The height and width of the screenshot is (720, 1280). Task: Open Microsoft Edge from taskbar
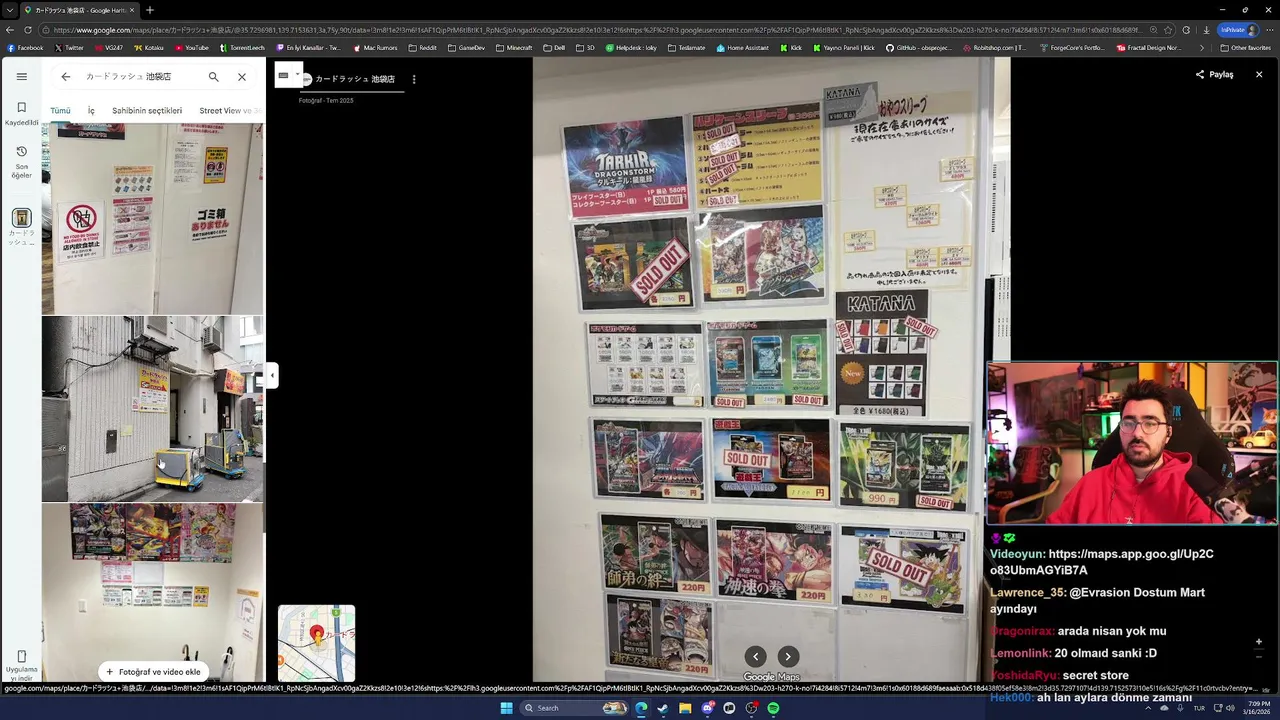pos(641,708)
